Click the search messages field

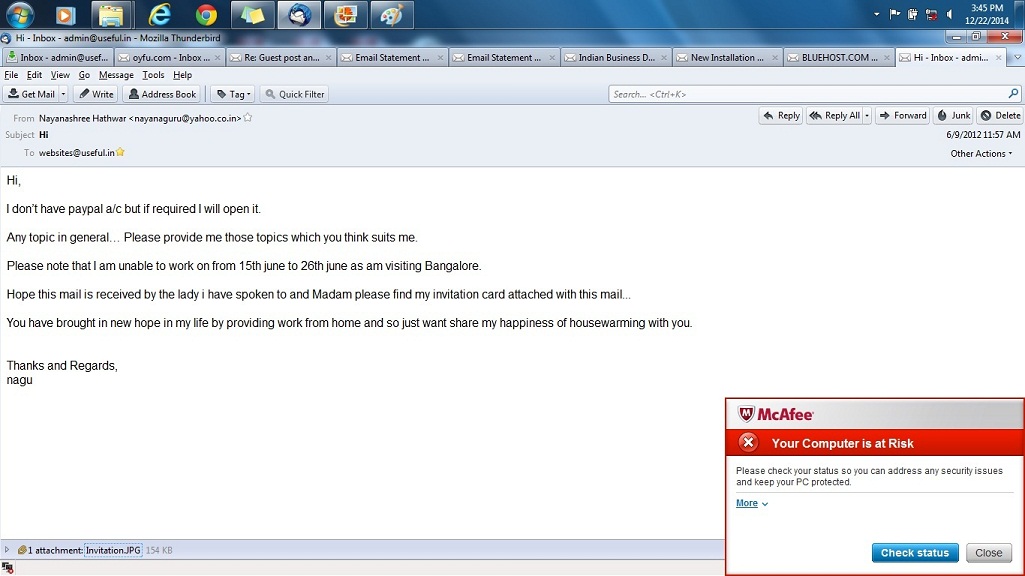coord(808,94)
